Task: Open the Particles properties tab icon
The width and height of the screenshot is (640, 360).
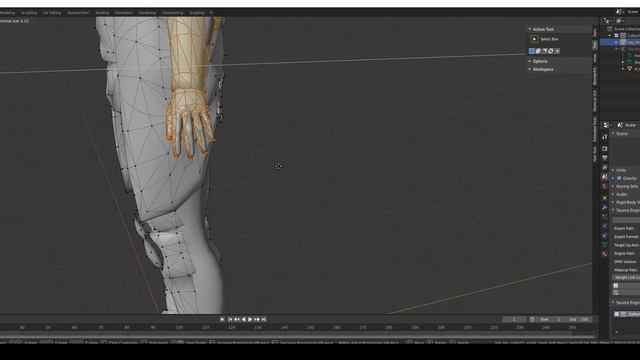Action: (604, 217)
